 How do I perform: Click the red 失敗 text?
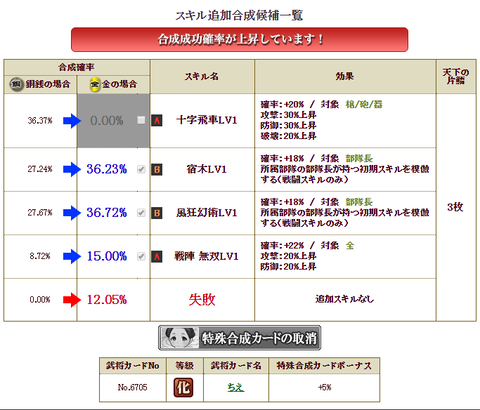point(202,300)
